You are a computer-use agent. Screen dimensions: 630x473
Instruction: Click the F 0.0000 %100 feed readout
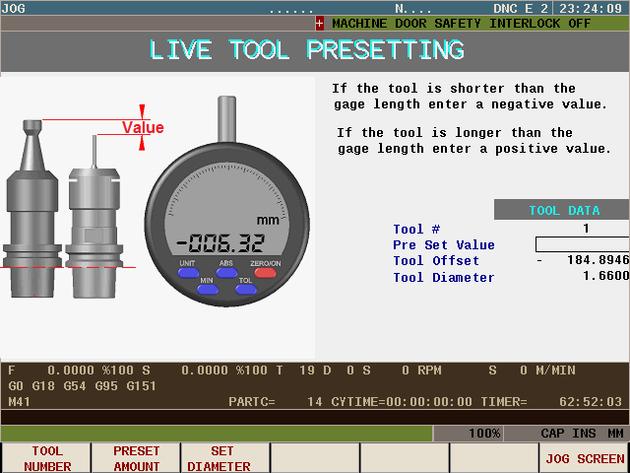71,370
